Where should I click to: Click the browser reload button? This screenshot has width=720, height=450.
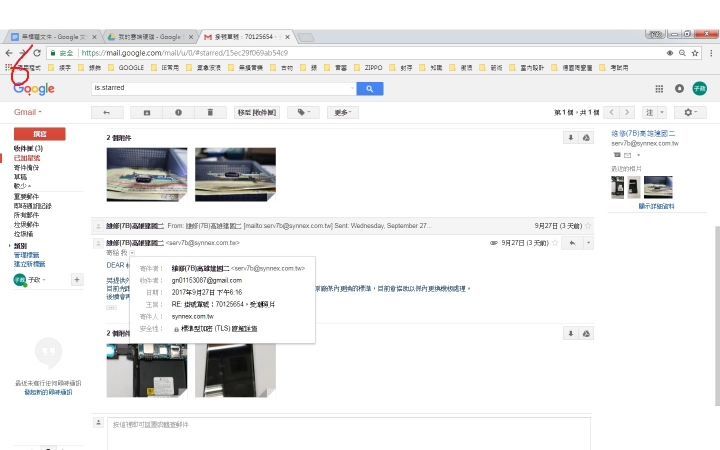tap(37, 53)
